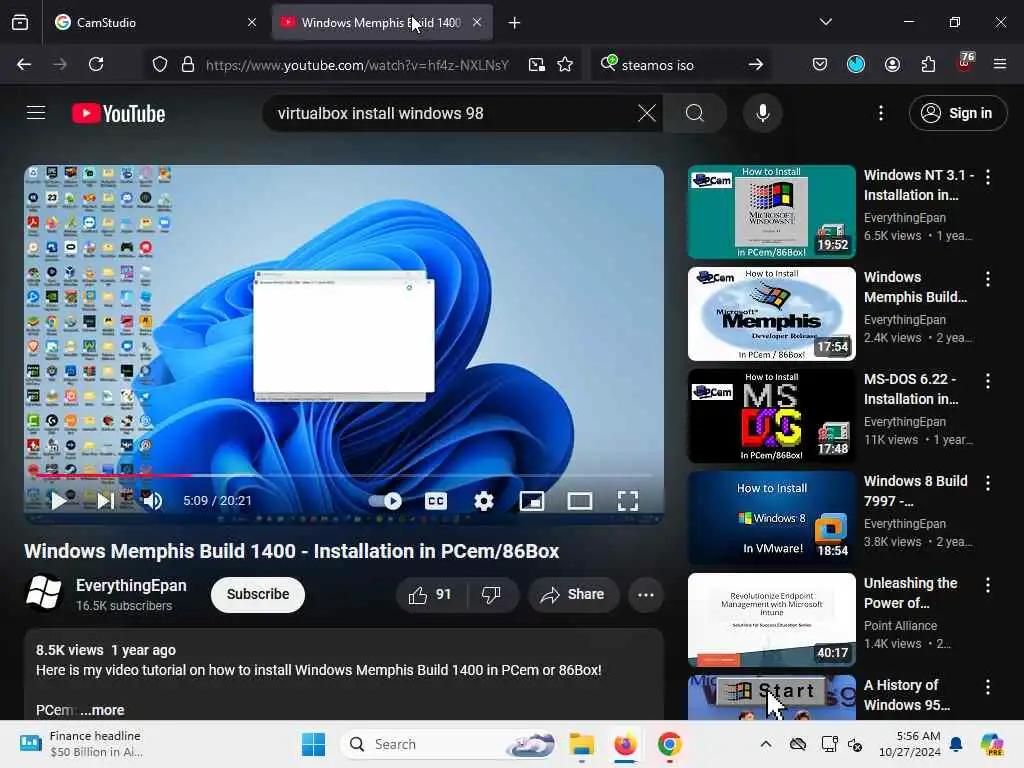Viewport: 1024px width, 768px height.
Task: Open Firefox account icon
Action: click(892, 64)
